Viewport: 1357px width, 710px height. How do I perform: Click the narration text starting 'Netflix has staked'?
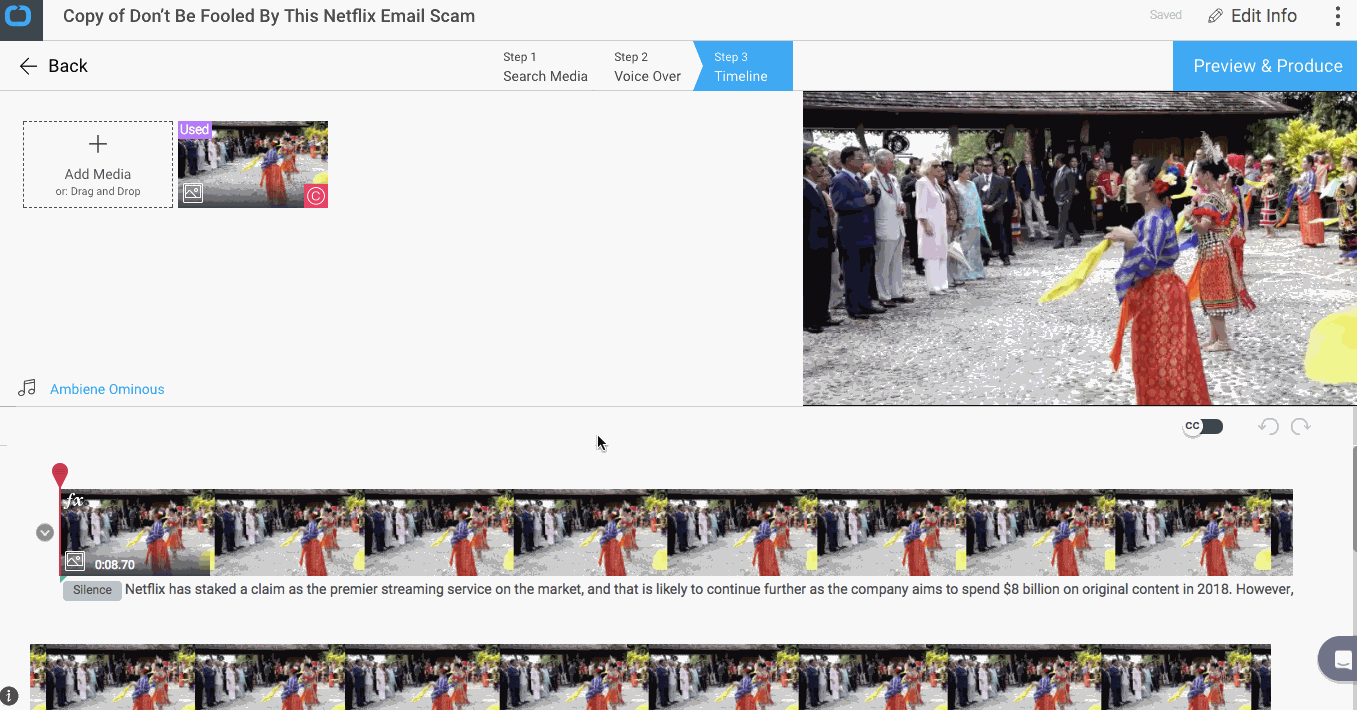[709, 589]
